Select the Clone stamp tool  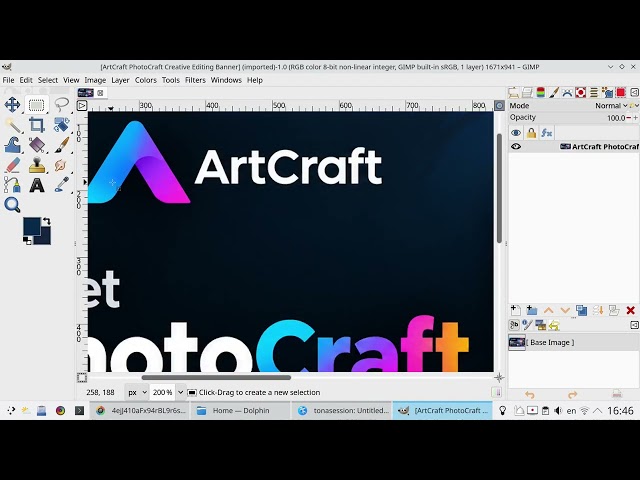point(36,165)
